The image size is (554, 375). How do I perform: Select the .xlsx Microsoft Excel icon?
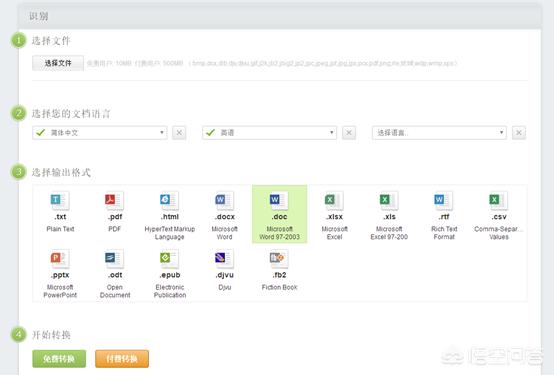[334, 200]
